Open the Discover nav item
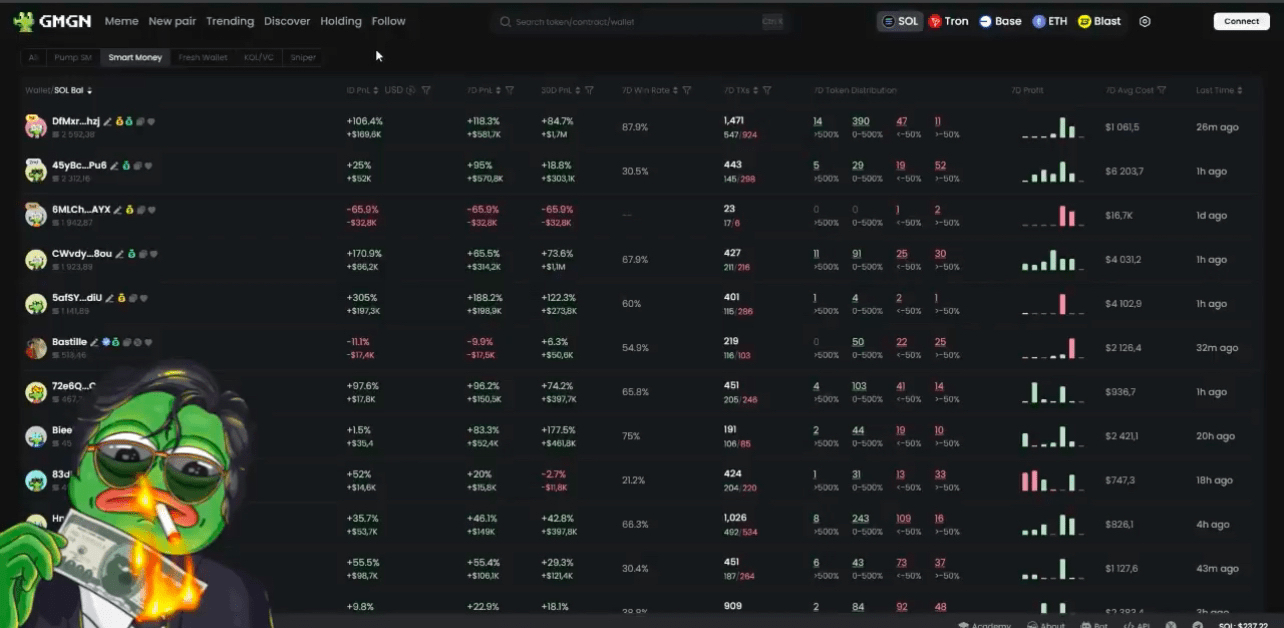 coord(287,21)
